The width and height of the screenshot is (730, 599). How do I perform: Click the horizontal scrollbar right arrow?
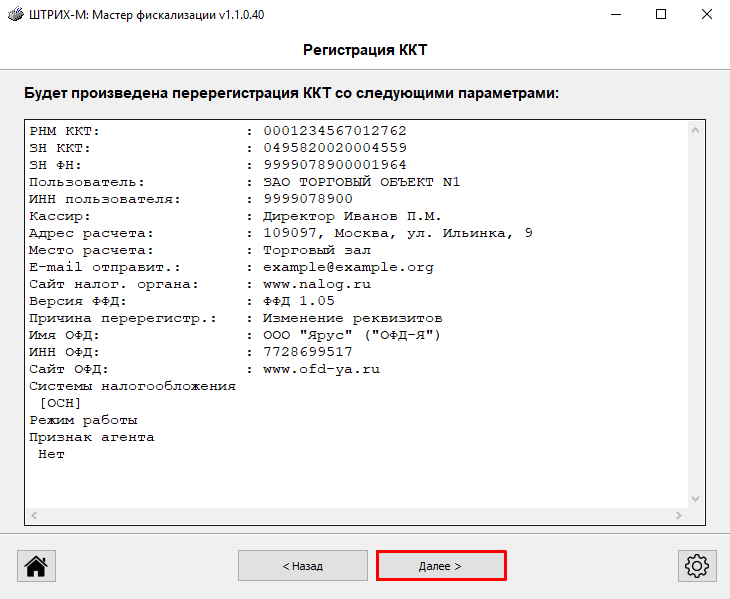(x=680, y=516)
